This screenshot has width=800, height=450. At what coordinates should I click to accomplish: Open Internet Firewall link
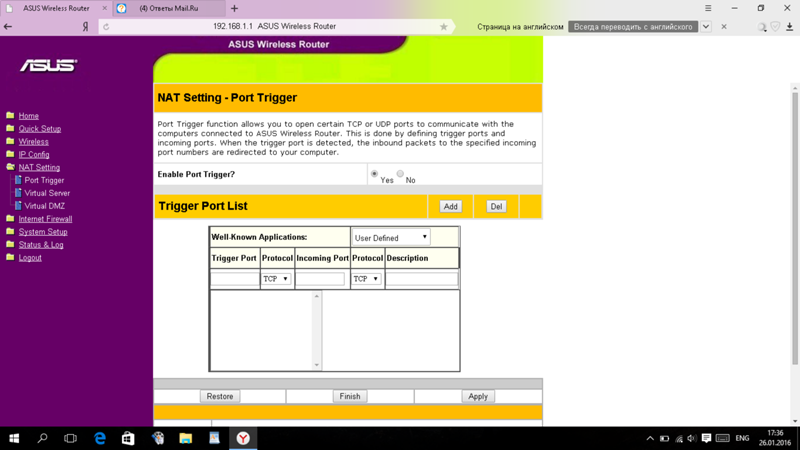point(45,219)
